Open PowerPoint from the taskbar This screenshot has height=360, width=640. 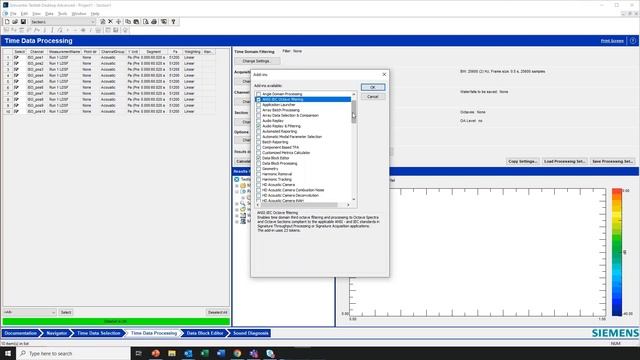156,353
